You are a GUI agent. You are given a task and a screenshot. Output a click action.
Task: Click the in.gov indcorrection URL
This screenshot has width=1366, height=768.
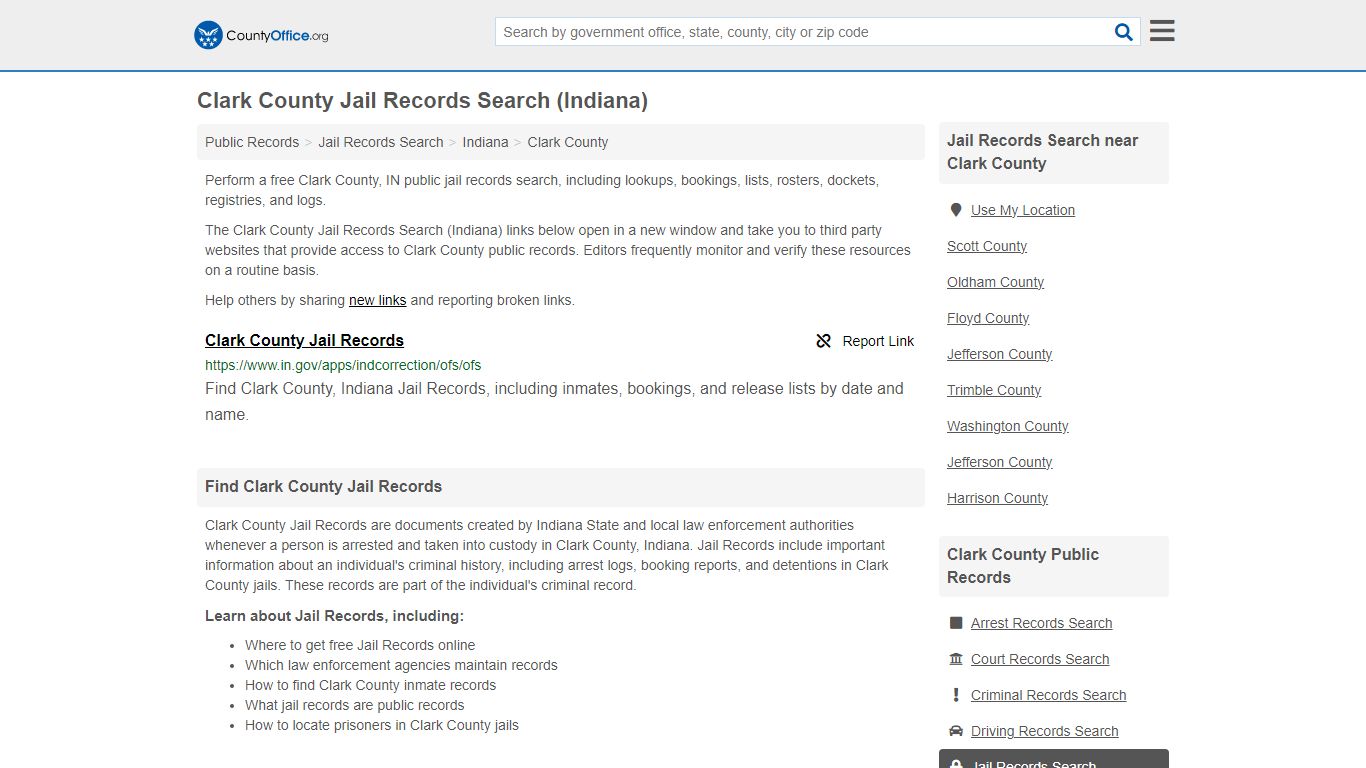tap(343, 365)
